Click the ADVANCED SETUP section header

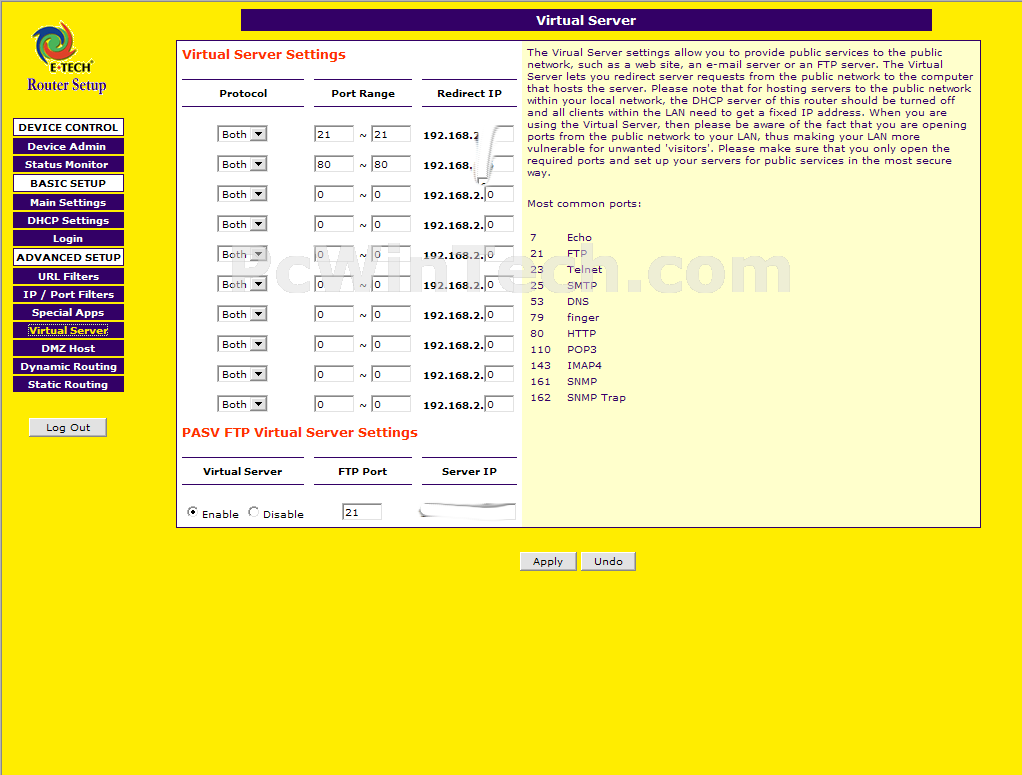tap(68, 257)
